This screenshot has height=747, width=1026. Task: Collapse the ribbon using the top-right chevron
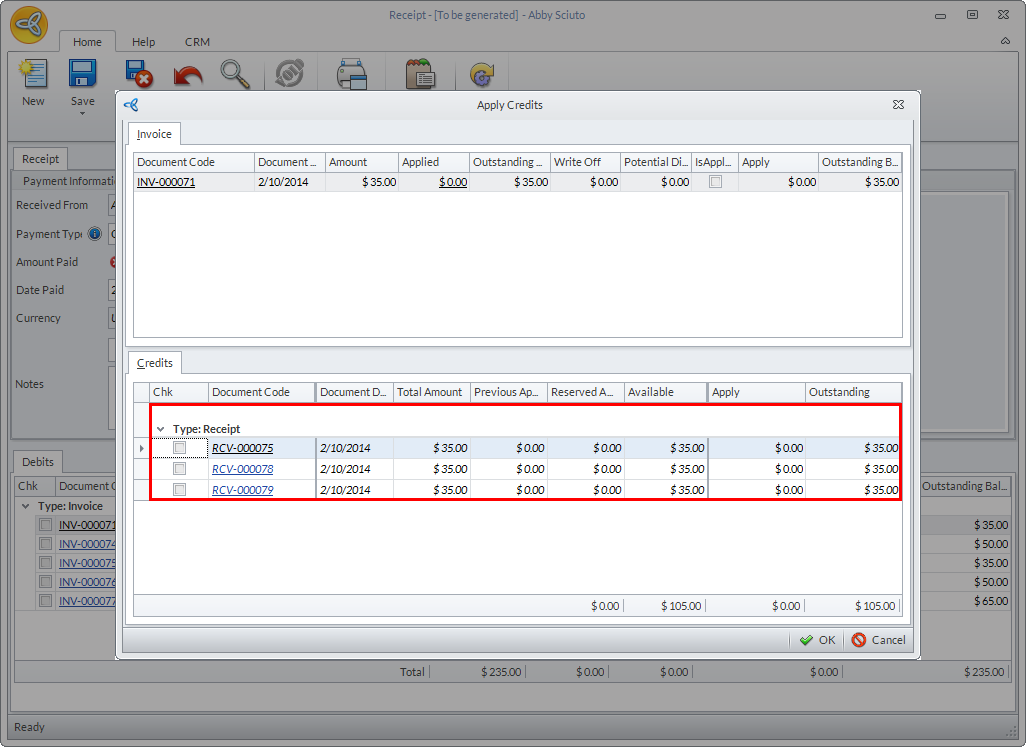pyautogui.click(x=1005, y=42)
